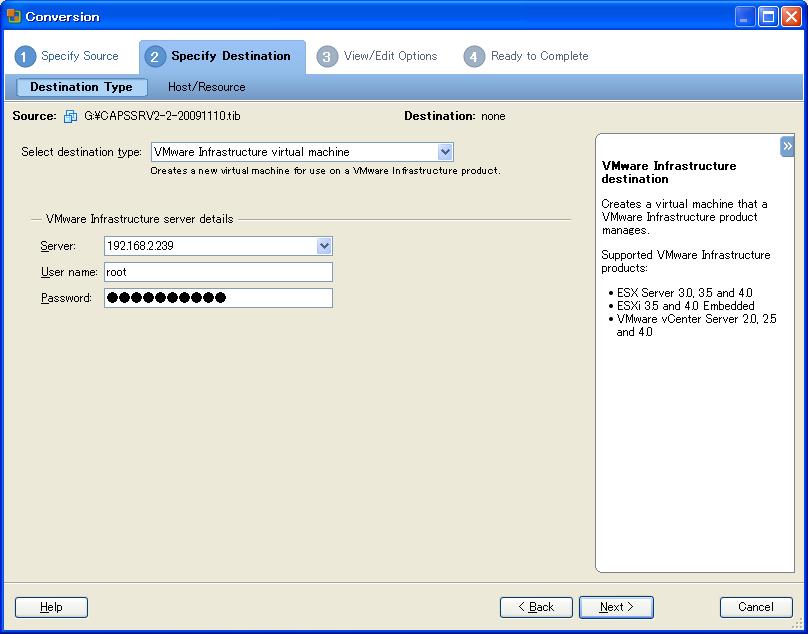
Task: Click the 'Creates a new virtual machine' description text
Action: click(325, 171)
